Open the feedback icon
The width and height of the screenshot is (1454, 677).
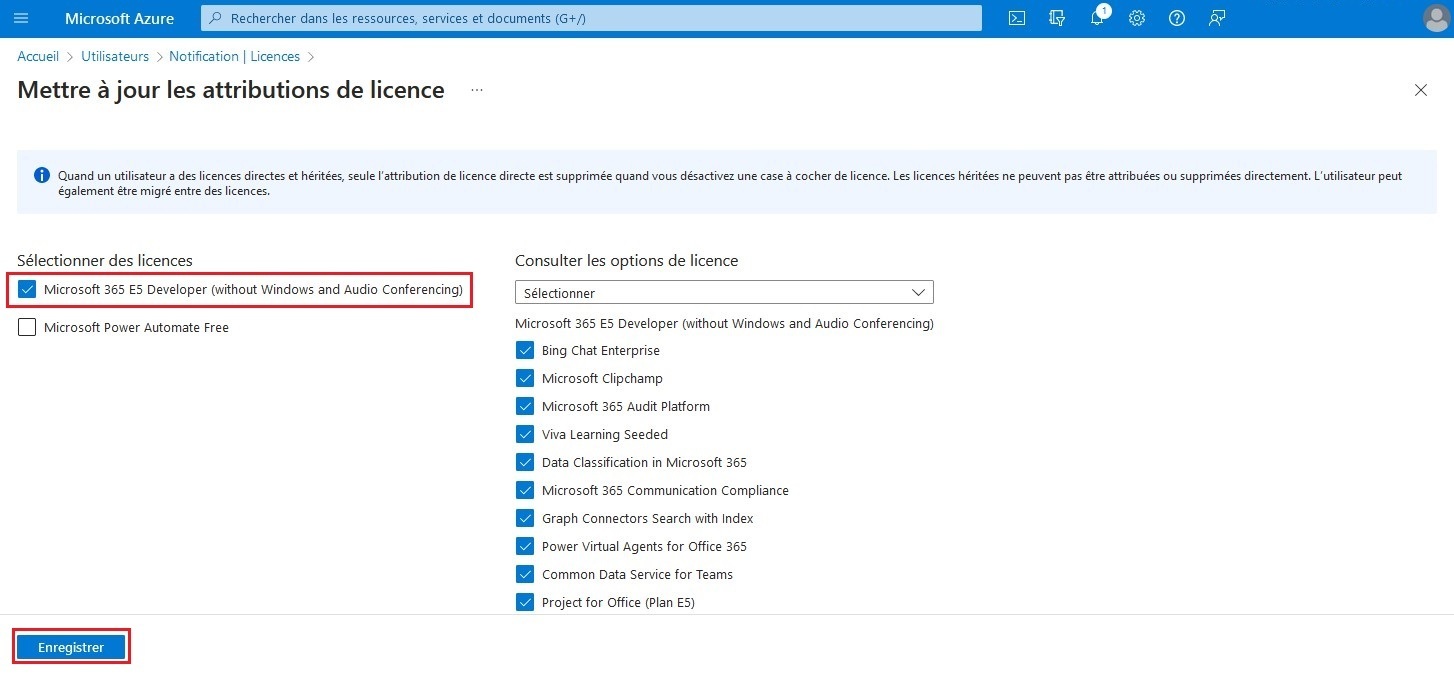(1217, 18)
